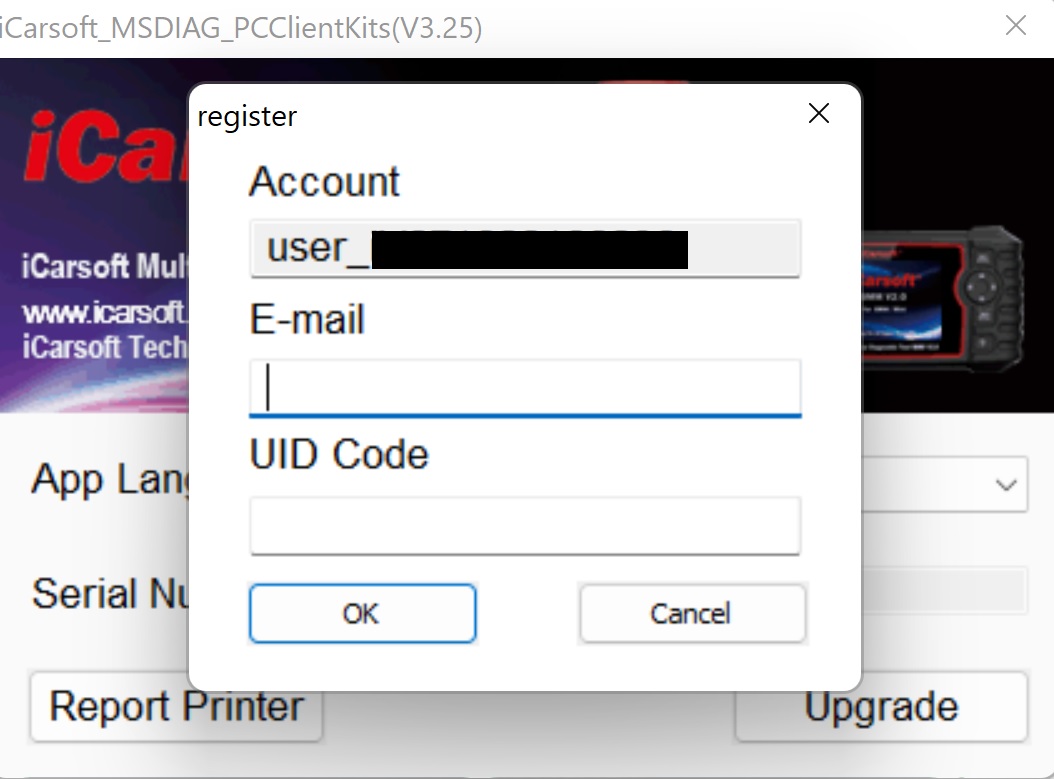The width and height of the screenshot is (1054, 779).
Task: Cancel the register dialog
Action: 692,613
